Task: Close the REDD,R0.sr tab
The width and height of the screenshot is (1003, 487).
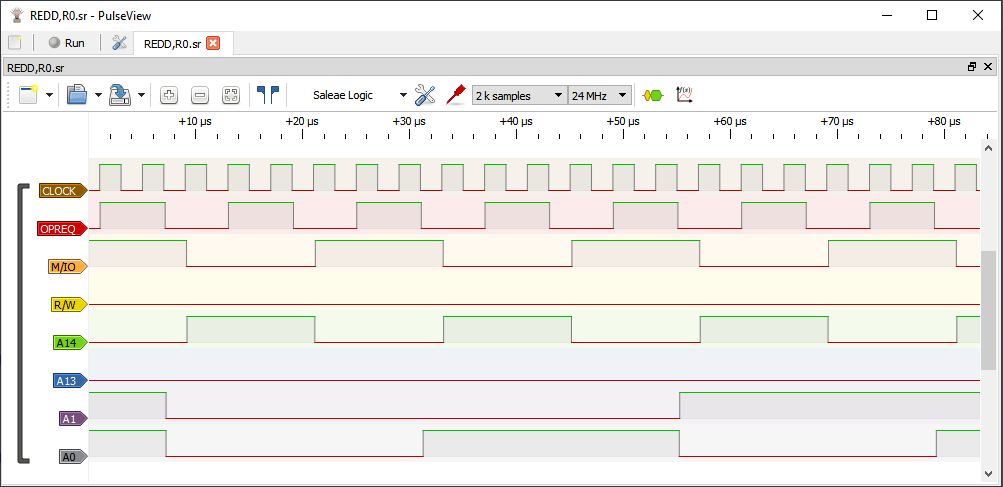Action: click(213, 43)
